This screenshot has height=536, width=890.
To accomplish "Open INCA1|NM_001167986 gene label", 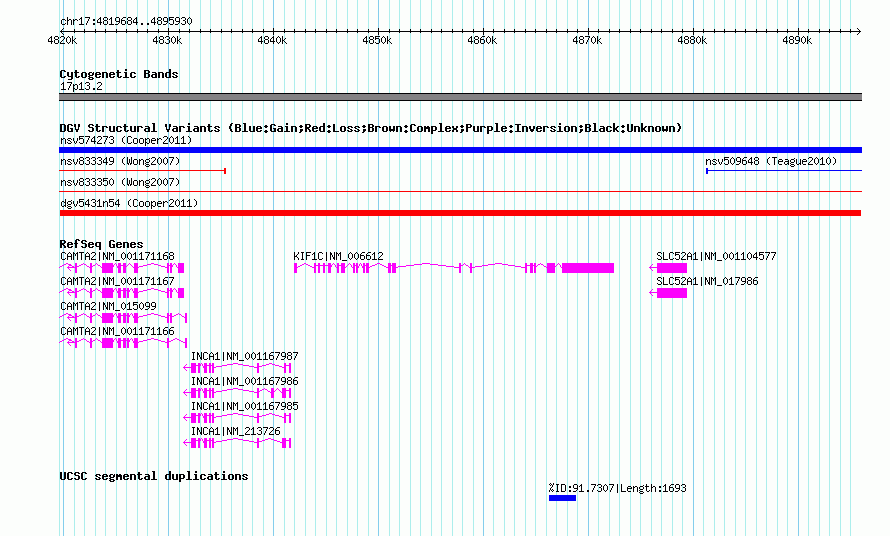I will [x=245, y=381].
